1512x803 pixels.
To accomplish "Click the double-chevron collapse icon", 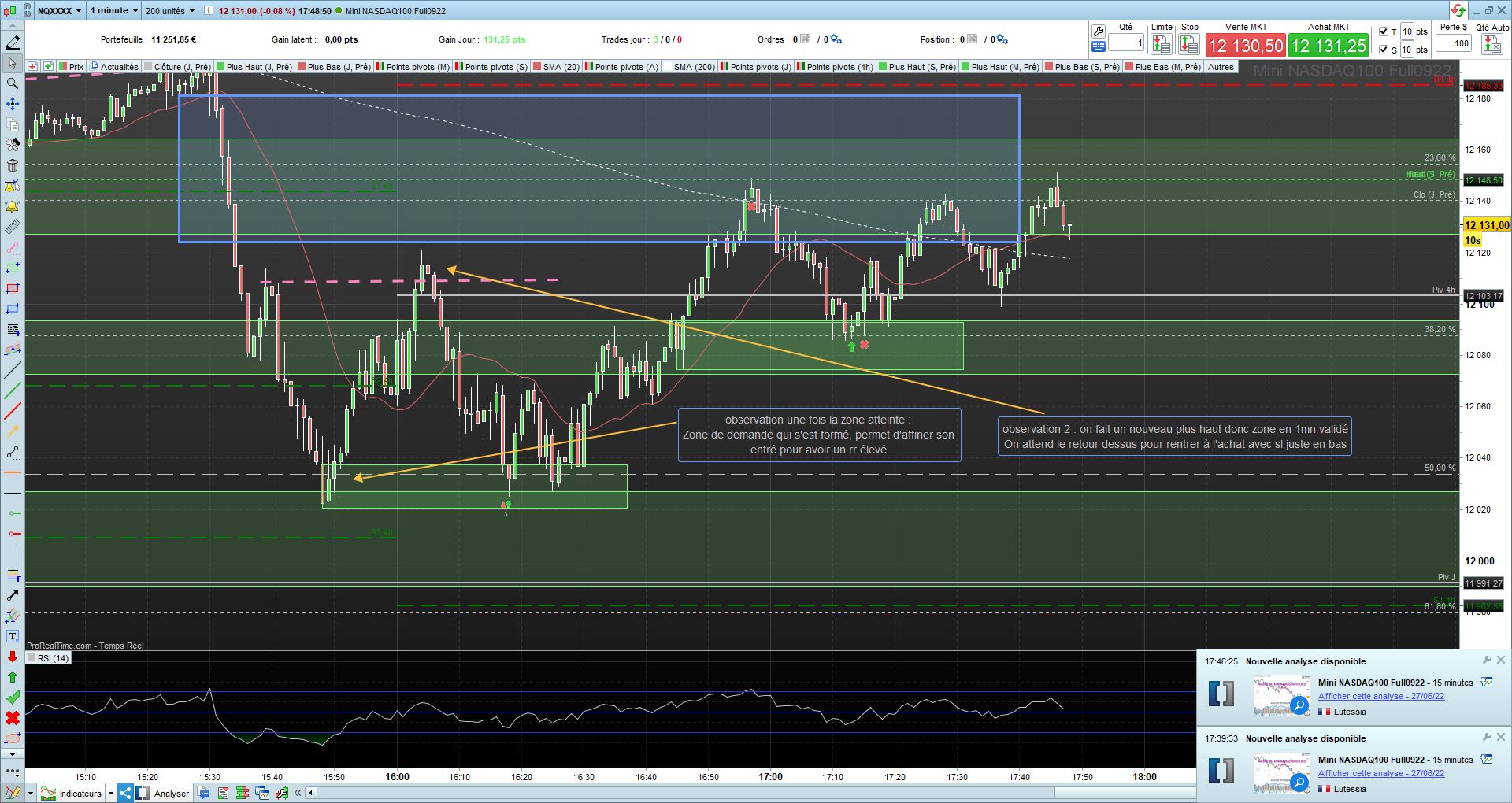I will point(298,793).
